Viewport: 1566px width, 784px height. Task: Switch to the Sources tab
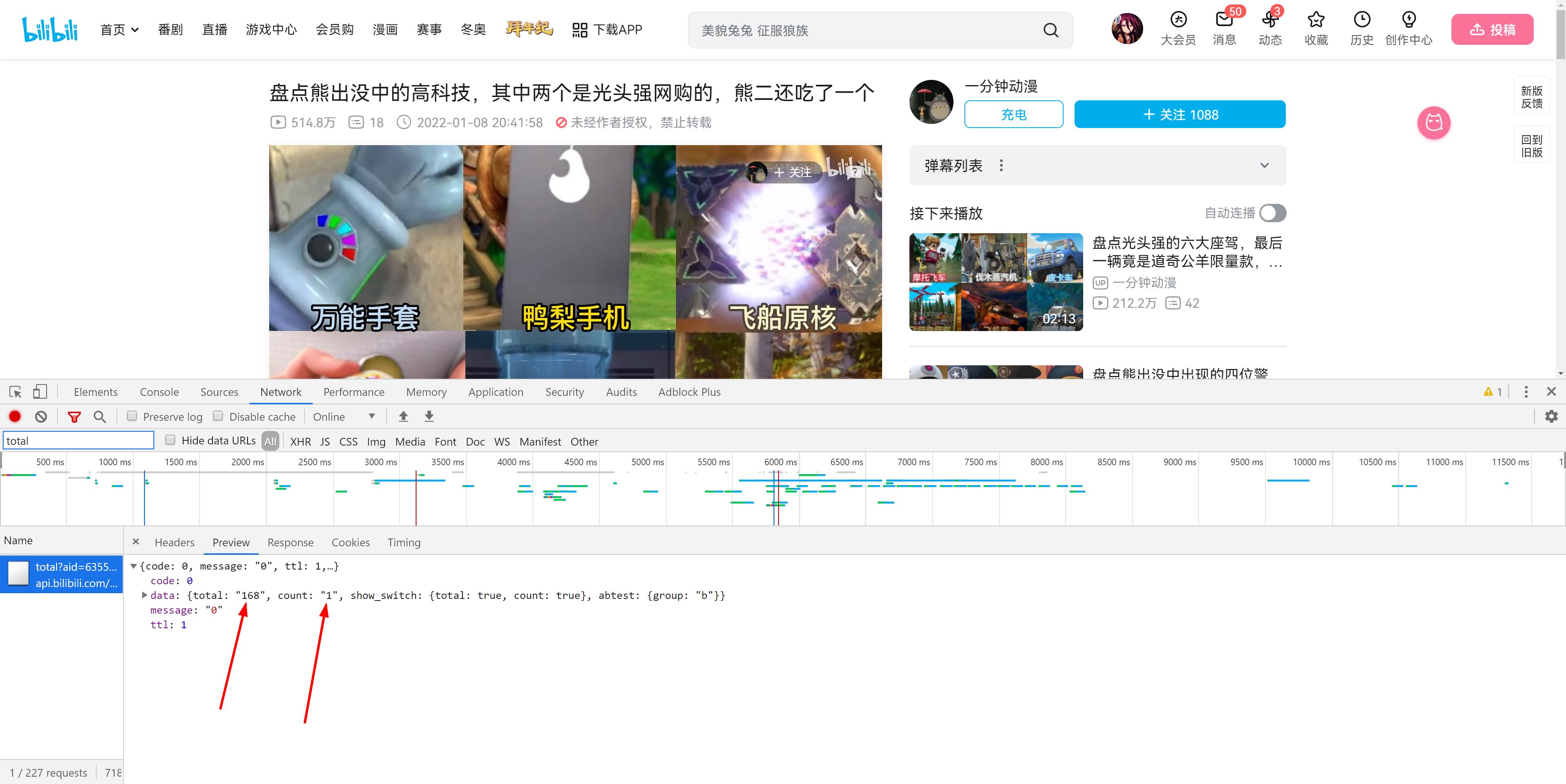point(219,392)
